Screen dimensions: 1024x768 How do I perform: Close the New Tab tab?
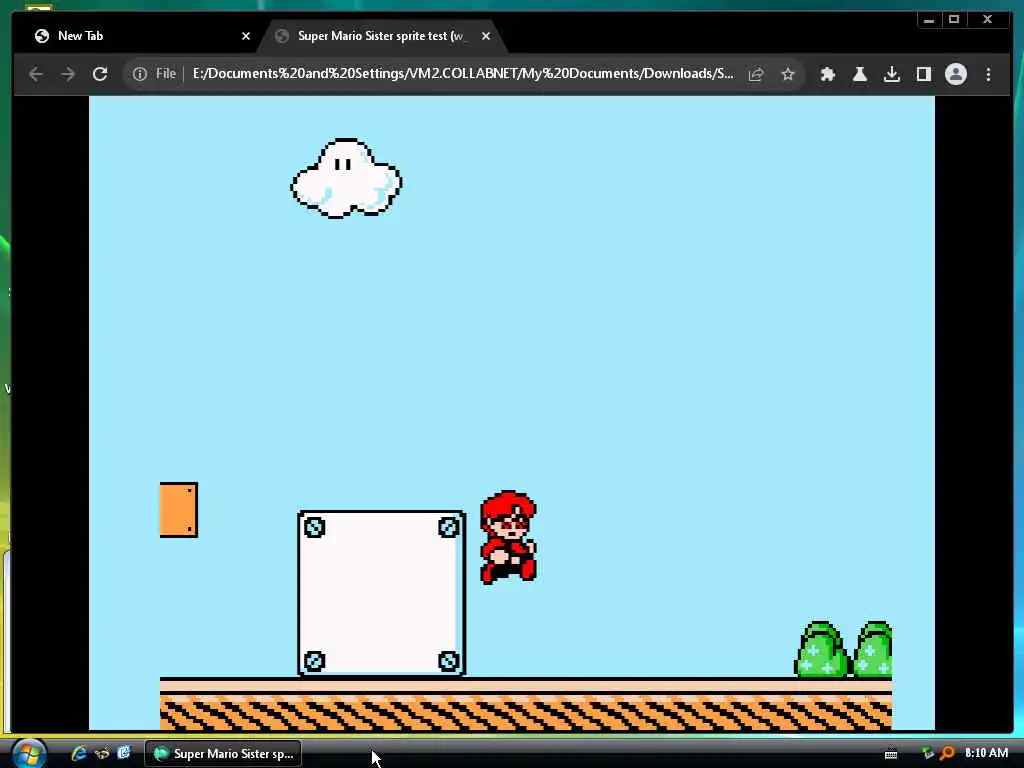pyautogui.click(x=246, y=36)
